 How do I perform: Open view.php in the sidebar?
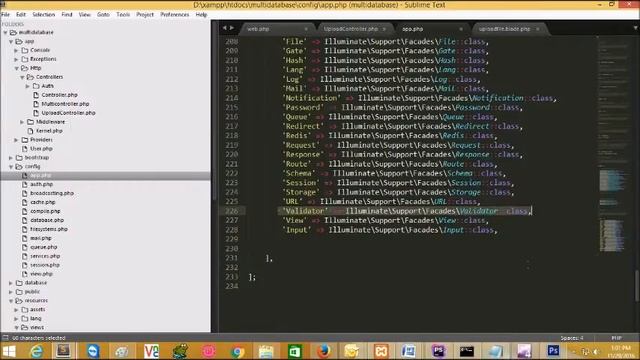tap(41, 274)
